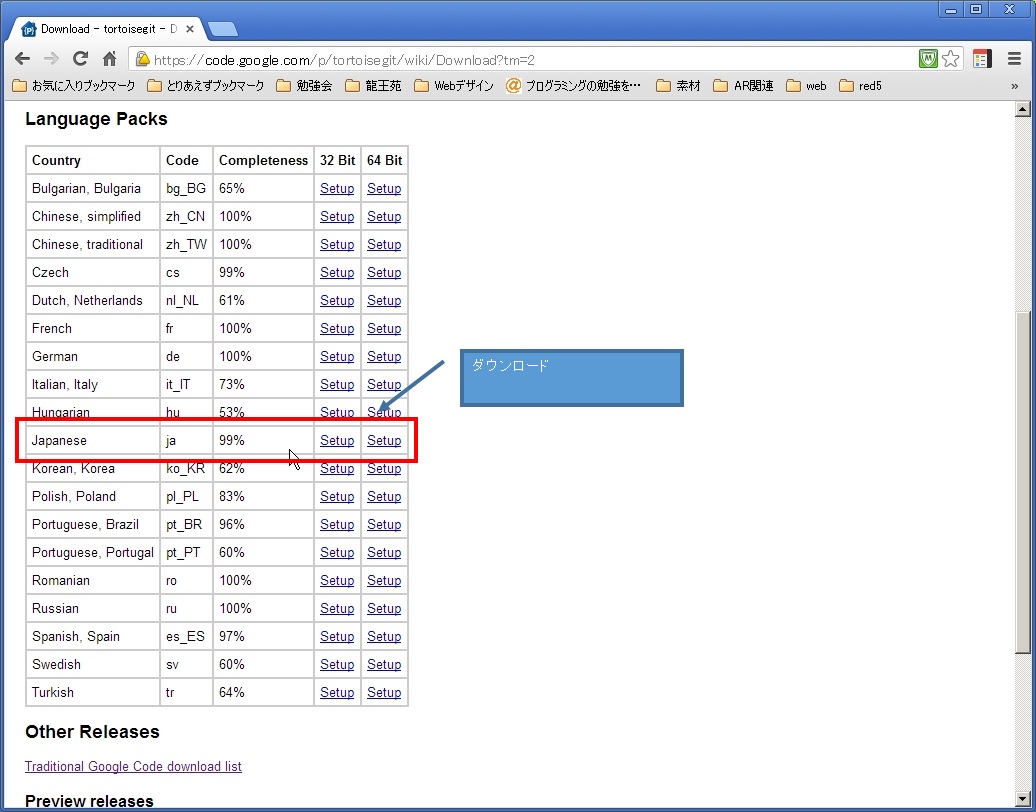Download Dutch 32 Bit Setup
The height and width of the screenshot is (812, 1036).
pyautogui.click(x=337, y=301)
